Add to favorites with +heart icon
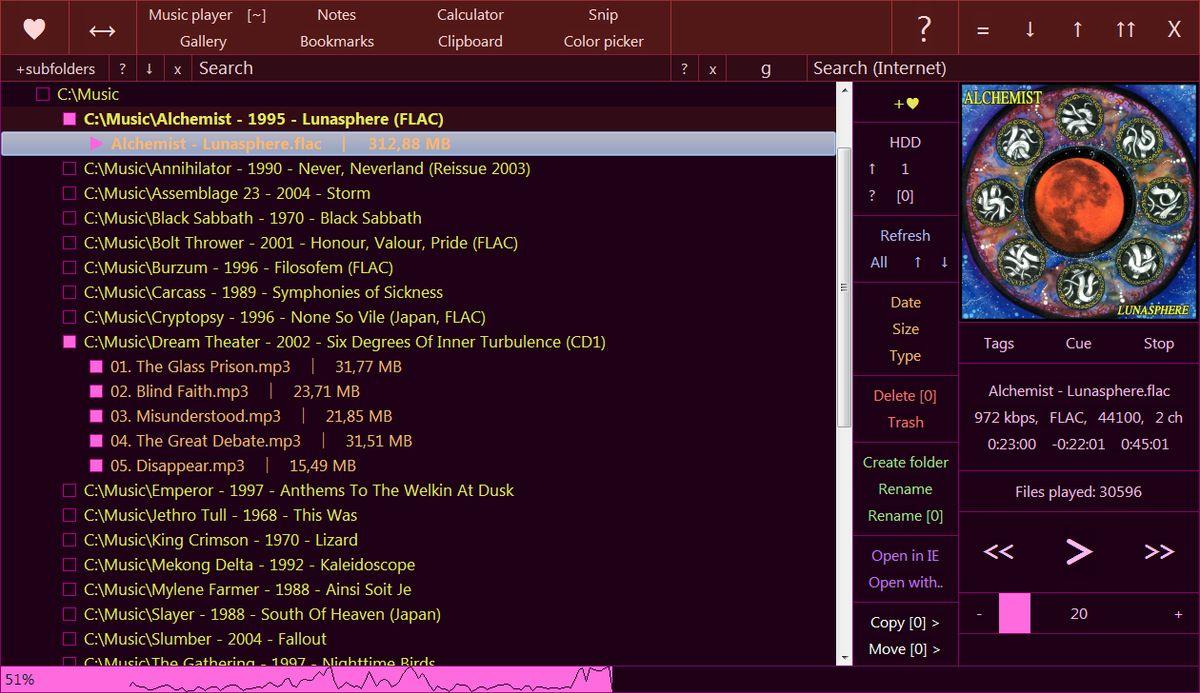Image resolution: width=1200 pixels, height=693 pixels. [906, 103]
